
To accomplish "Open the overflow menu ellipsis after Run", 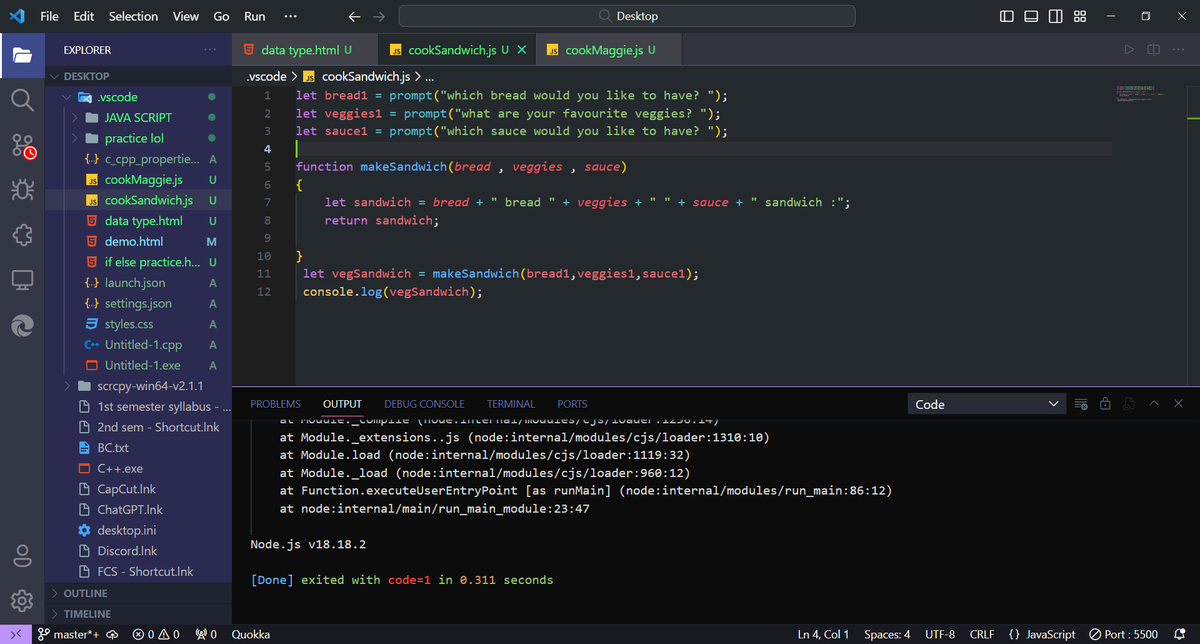I will tap(290, 16).
